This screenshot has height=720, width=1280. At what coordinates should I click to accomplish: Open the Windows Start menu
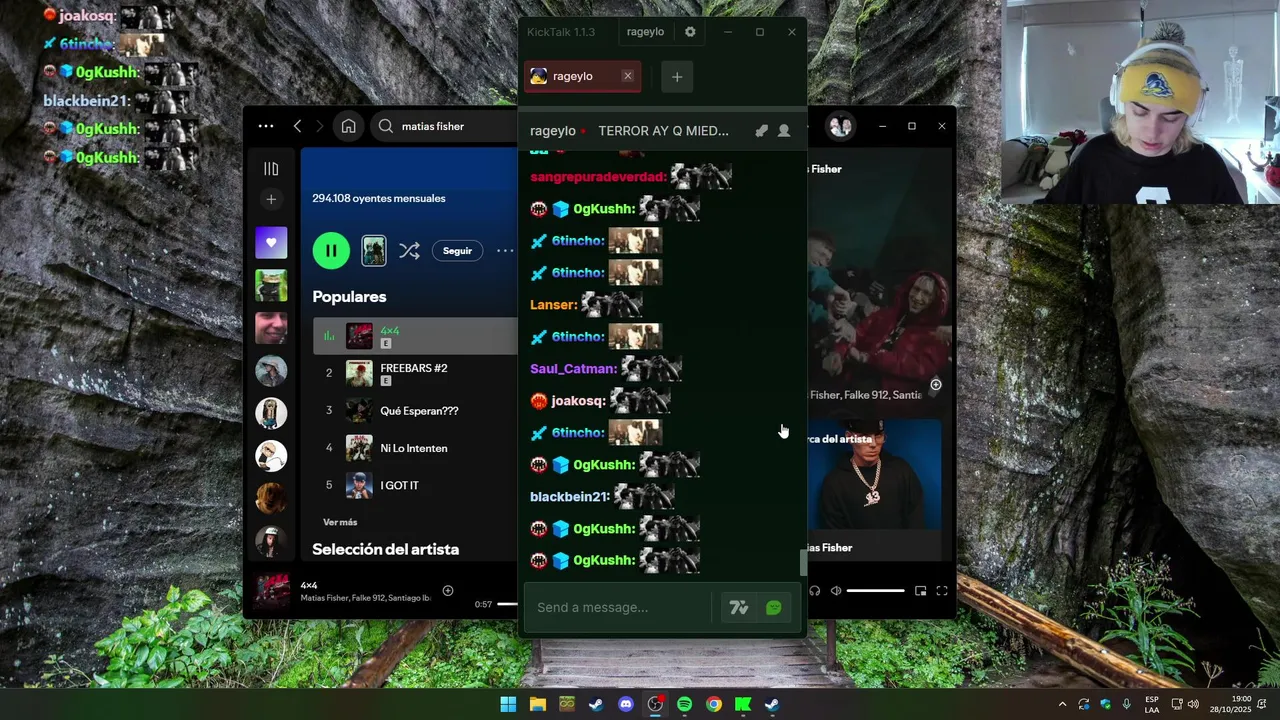point(508,704)
